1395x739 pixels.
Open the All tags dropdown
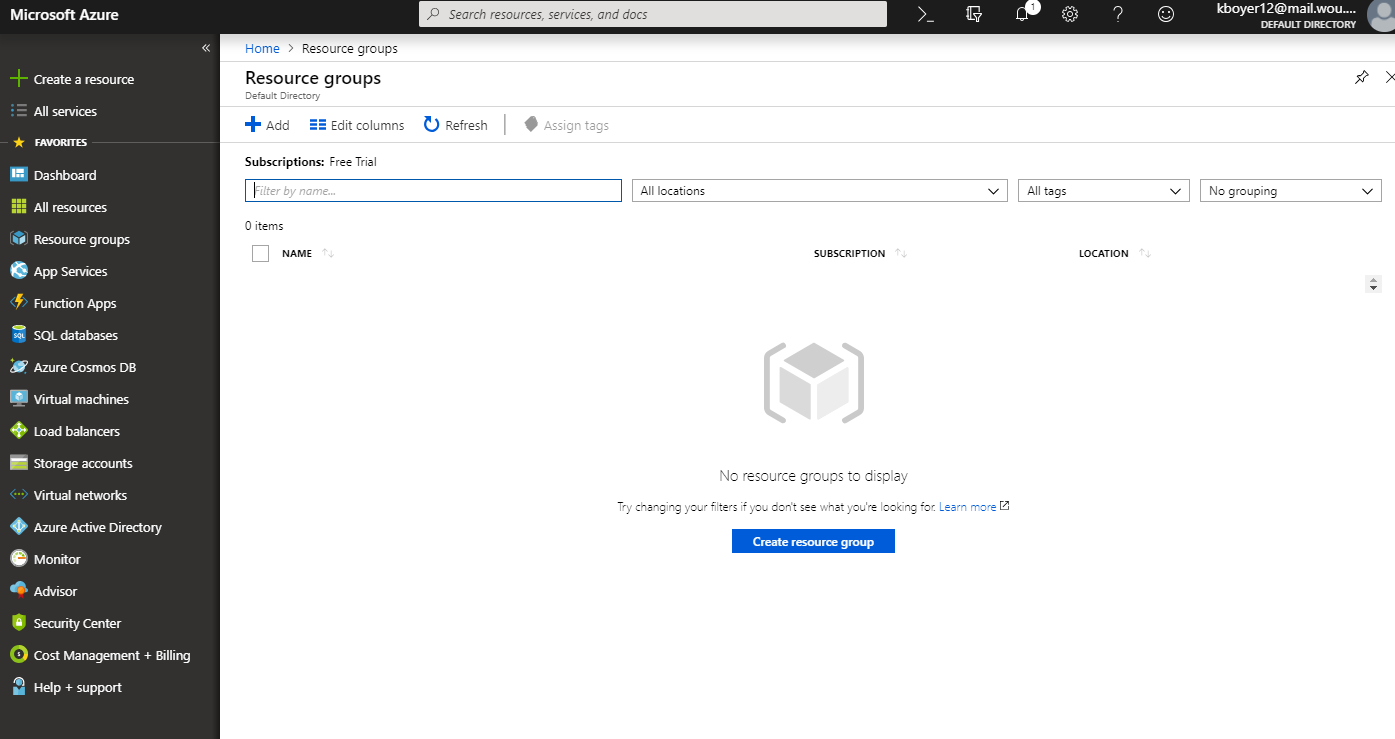[x=1104, y=191]
